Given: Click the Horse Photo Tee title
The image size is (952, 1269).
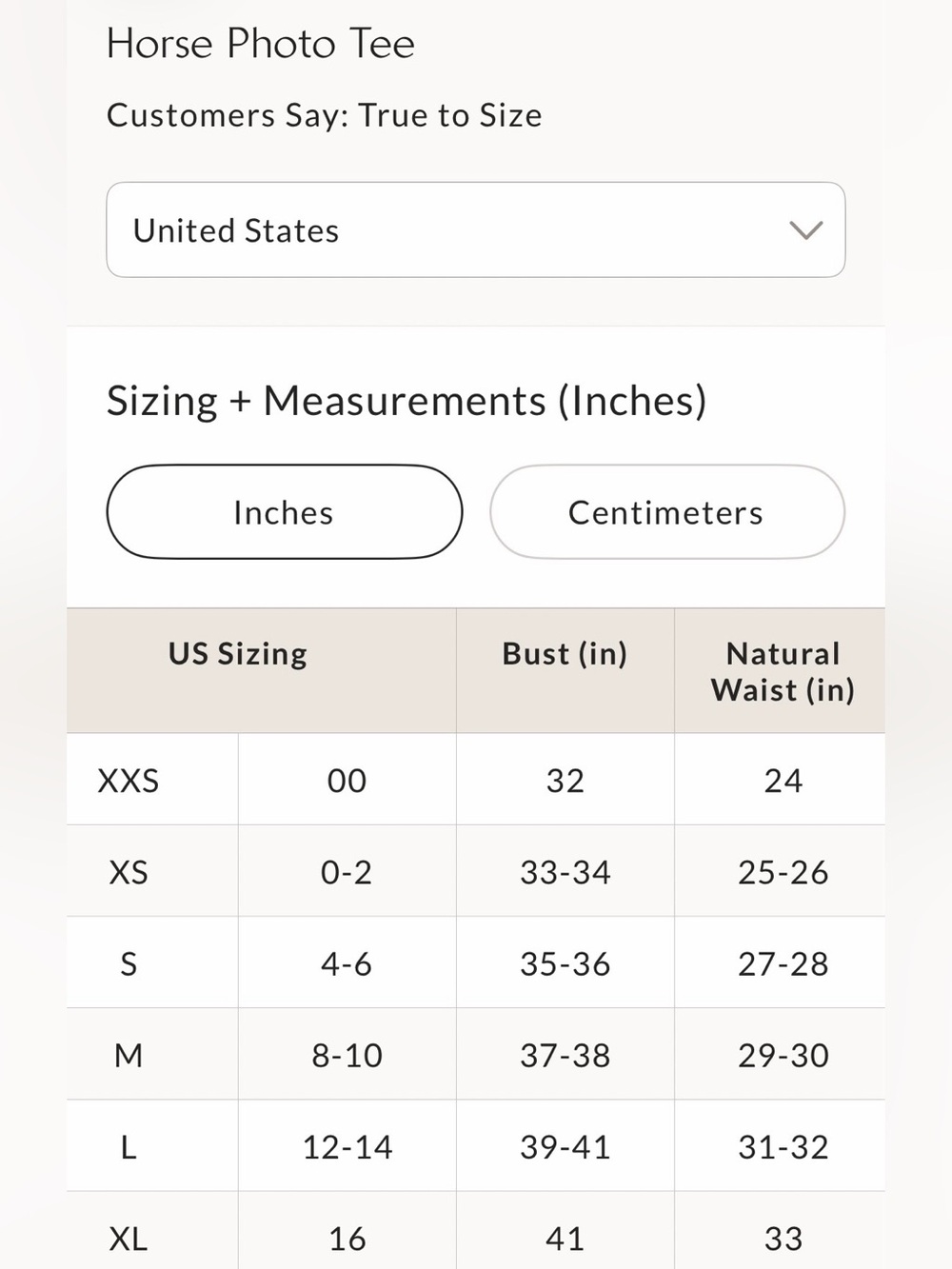Looking at the screenshot, I should click(x=261, y=44).
